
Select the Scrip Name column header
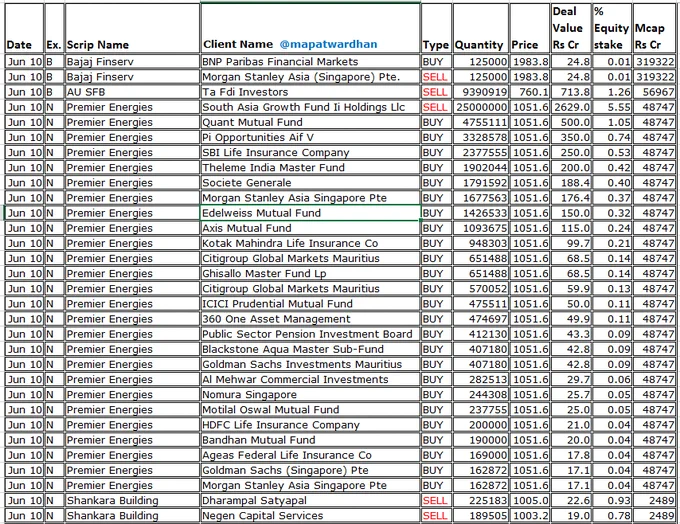pos(133,28)
